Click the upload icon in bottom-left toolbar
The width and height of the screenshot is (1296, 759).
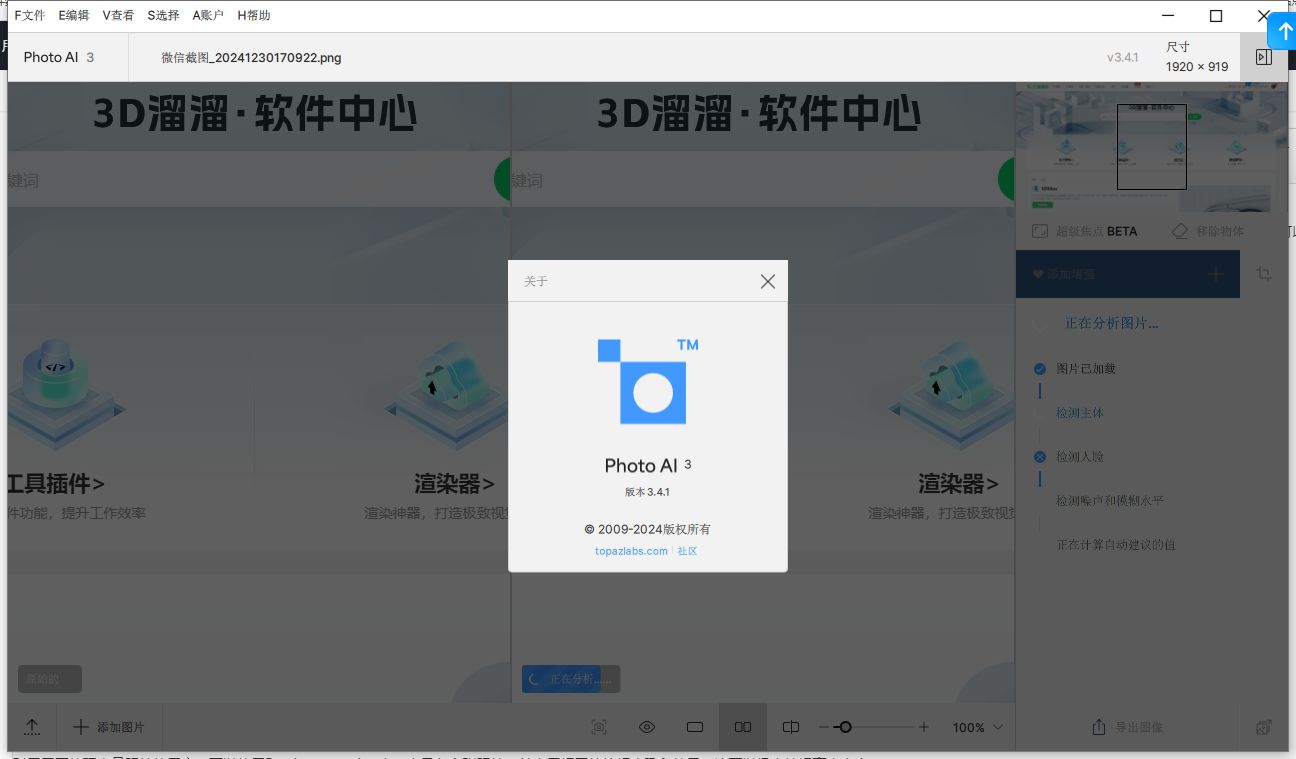[32, 727]
